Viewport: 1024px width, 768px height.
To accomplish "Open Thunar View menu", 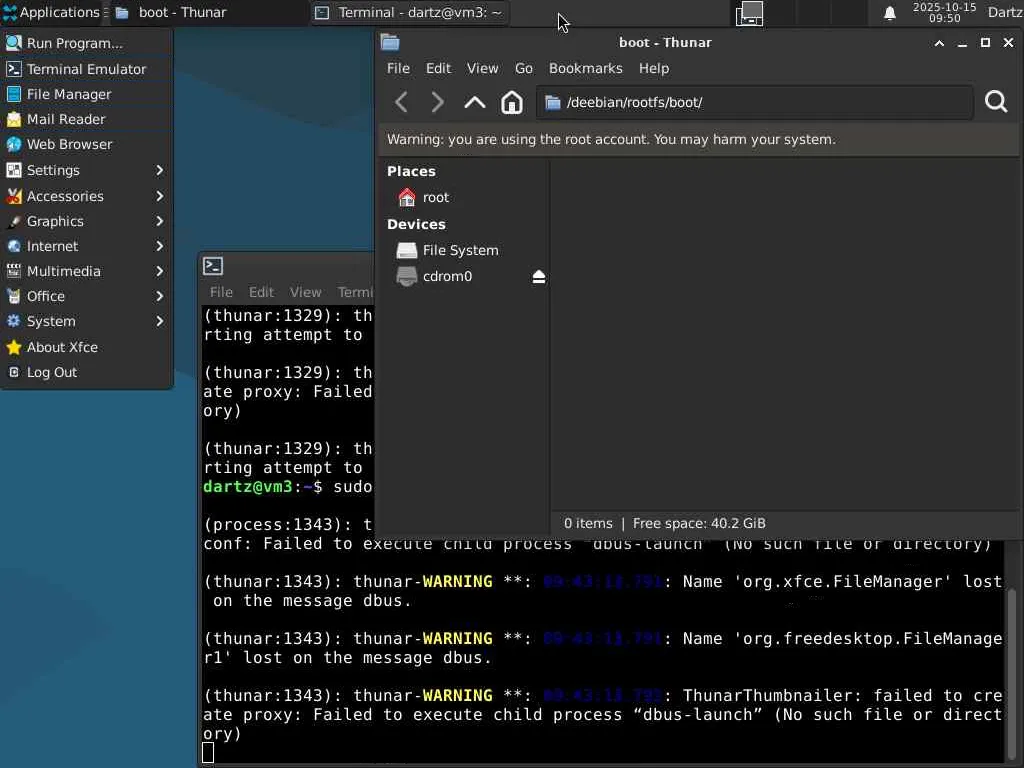I will click(x=482, y=68).
